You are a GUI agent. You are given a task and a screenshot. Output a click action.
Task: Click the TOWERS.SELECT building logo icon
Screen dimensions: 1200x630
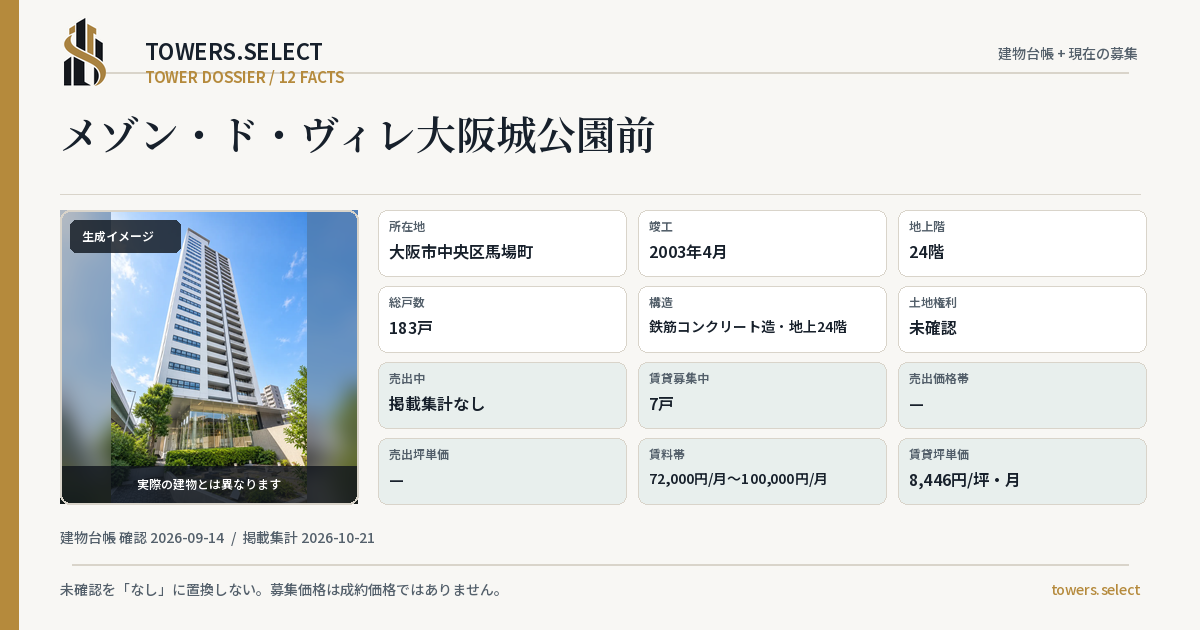pos(85,52)
